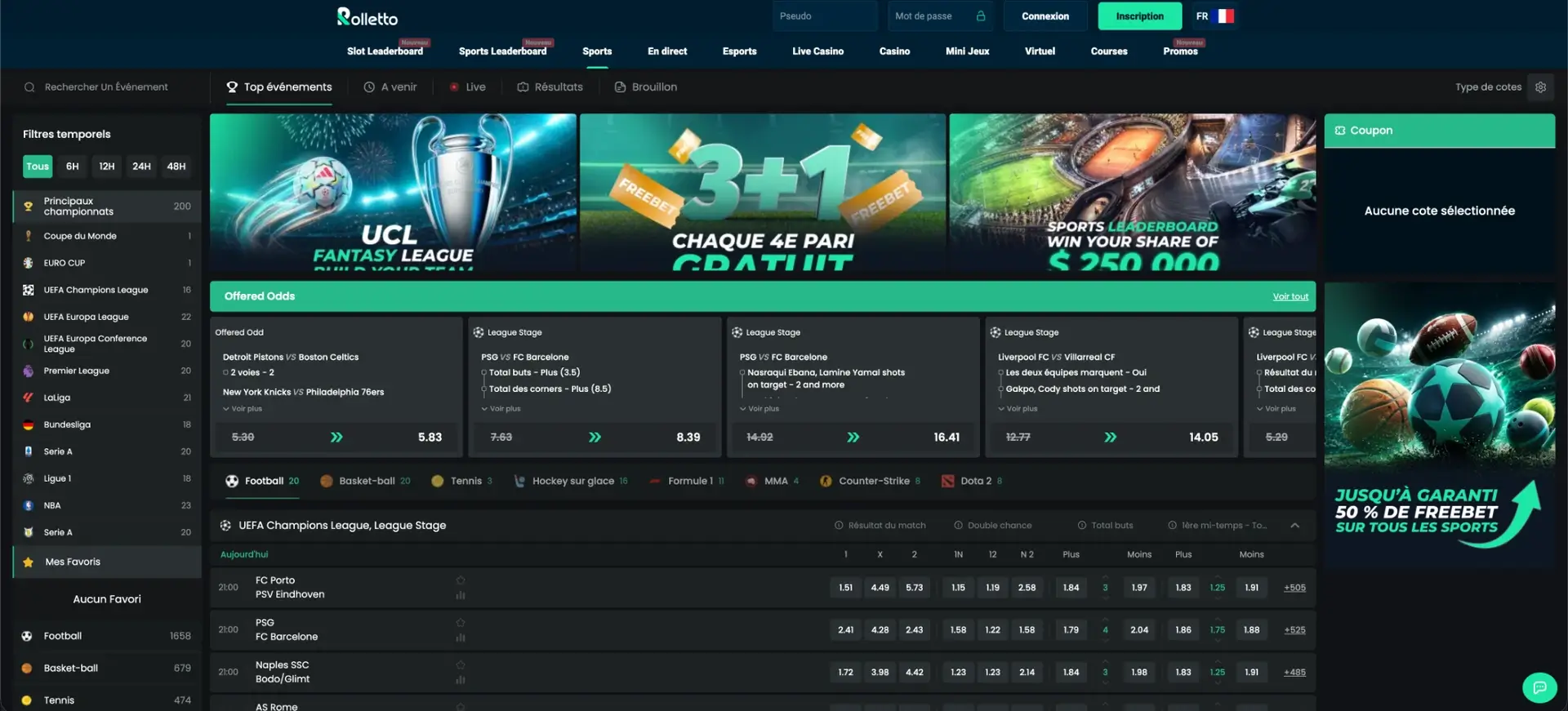Click the French flag language icon
Screen dimensions: 1568x711
pyautogui.click(x=1225, y=16)
